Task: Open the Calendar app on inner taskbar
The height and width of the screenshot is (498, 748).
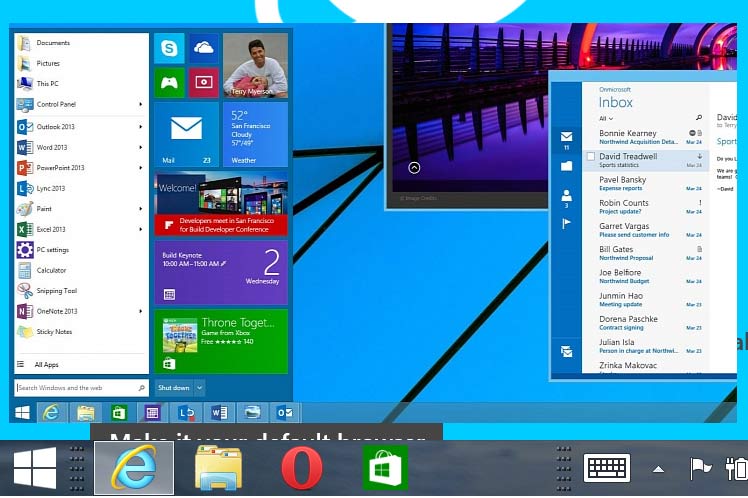Action: [152, 413]
